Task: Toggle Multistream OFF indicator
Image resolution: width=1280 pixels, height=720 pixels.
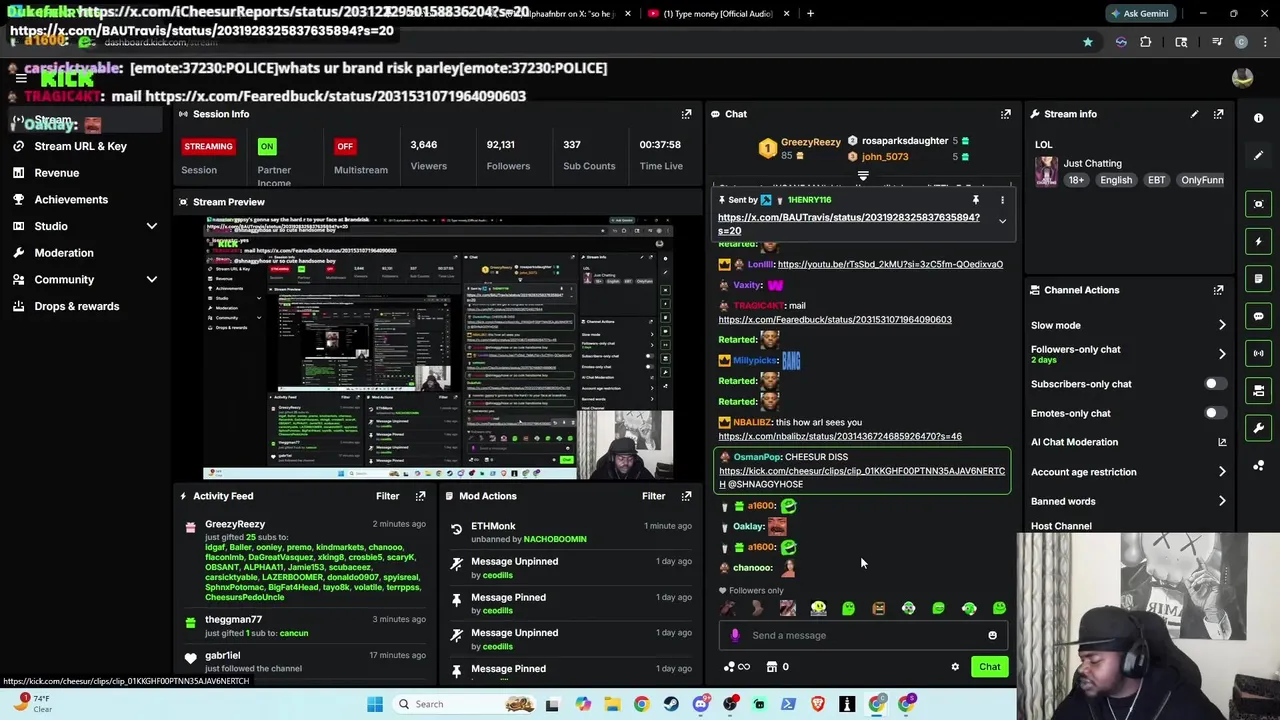Action: pyautogui.click(x=345, y=146)
